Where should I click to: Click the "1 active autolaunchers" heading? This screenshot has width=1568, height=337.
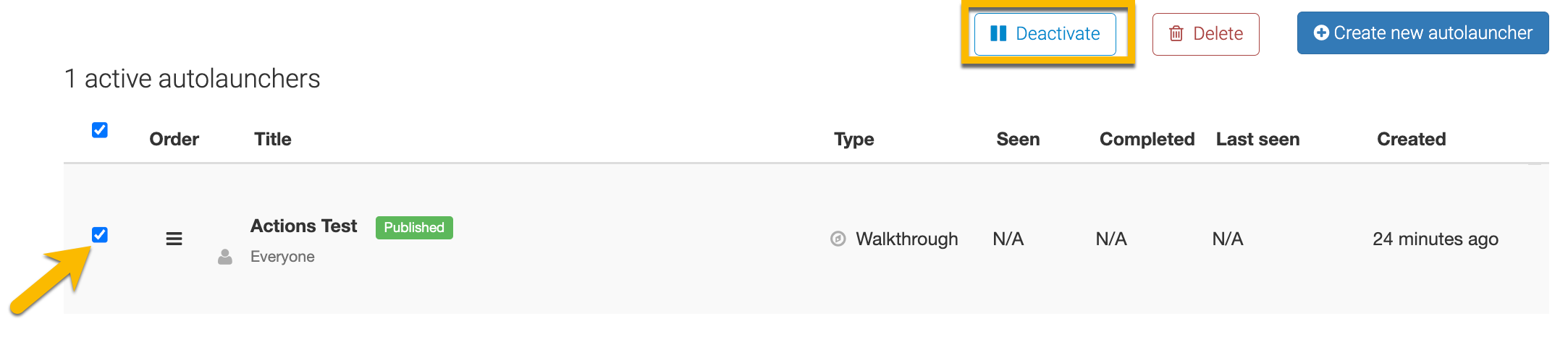[x=192, y=79]
